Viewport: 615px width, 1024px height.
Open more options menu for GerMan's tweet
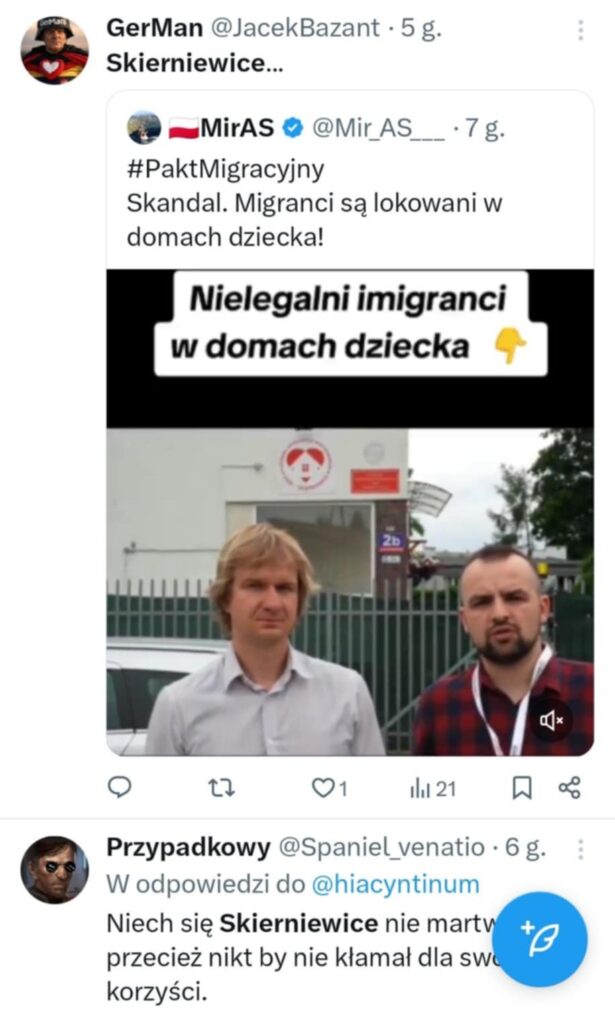click(580, 29)
